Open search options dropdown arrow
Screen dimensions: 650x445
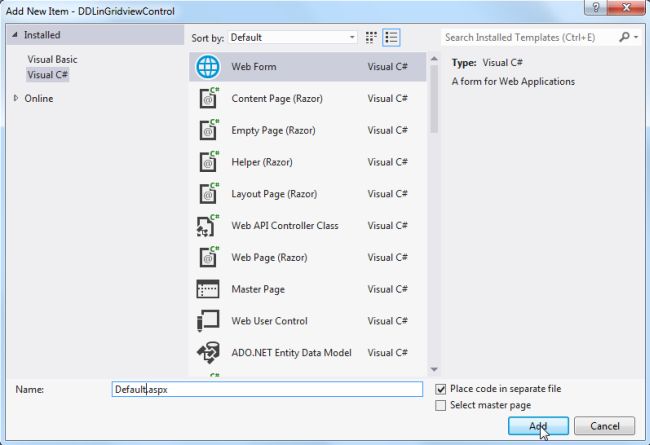(x=636, y=37)
